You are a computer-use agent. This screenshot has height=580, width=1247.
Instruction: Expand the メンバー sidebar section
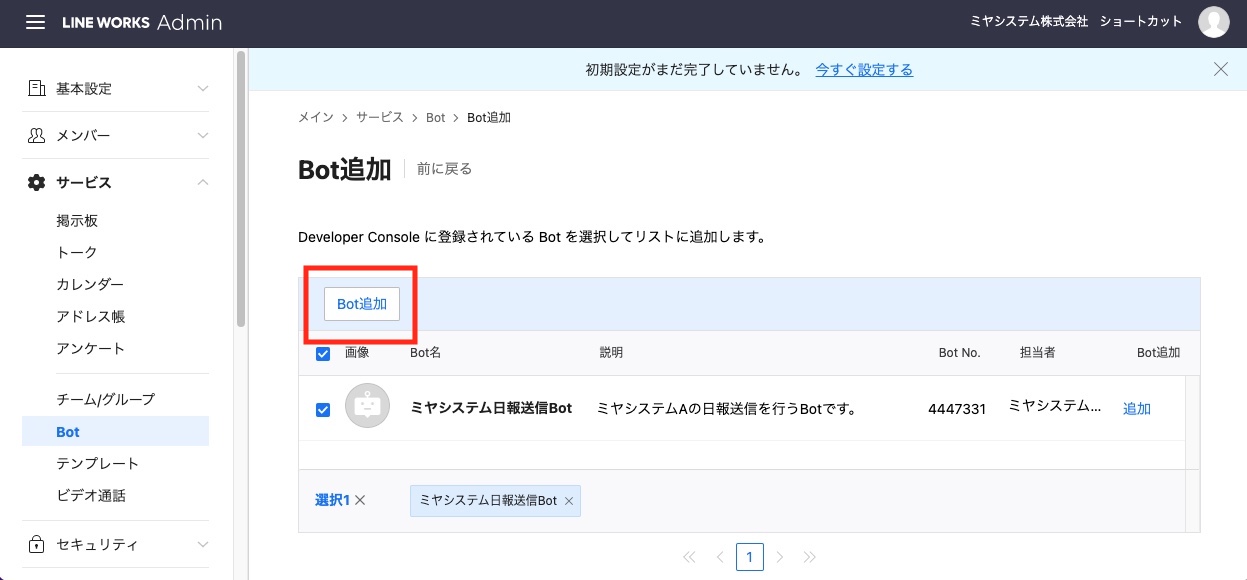[119, 135]
